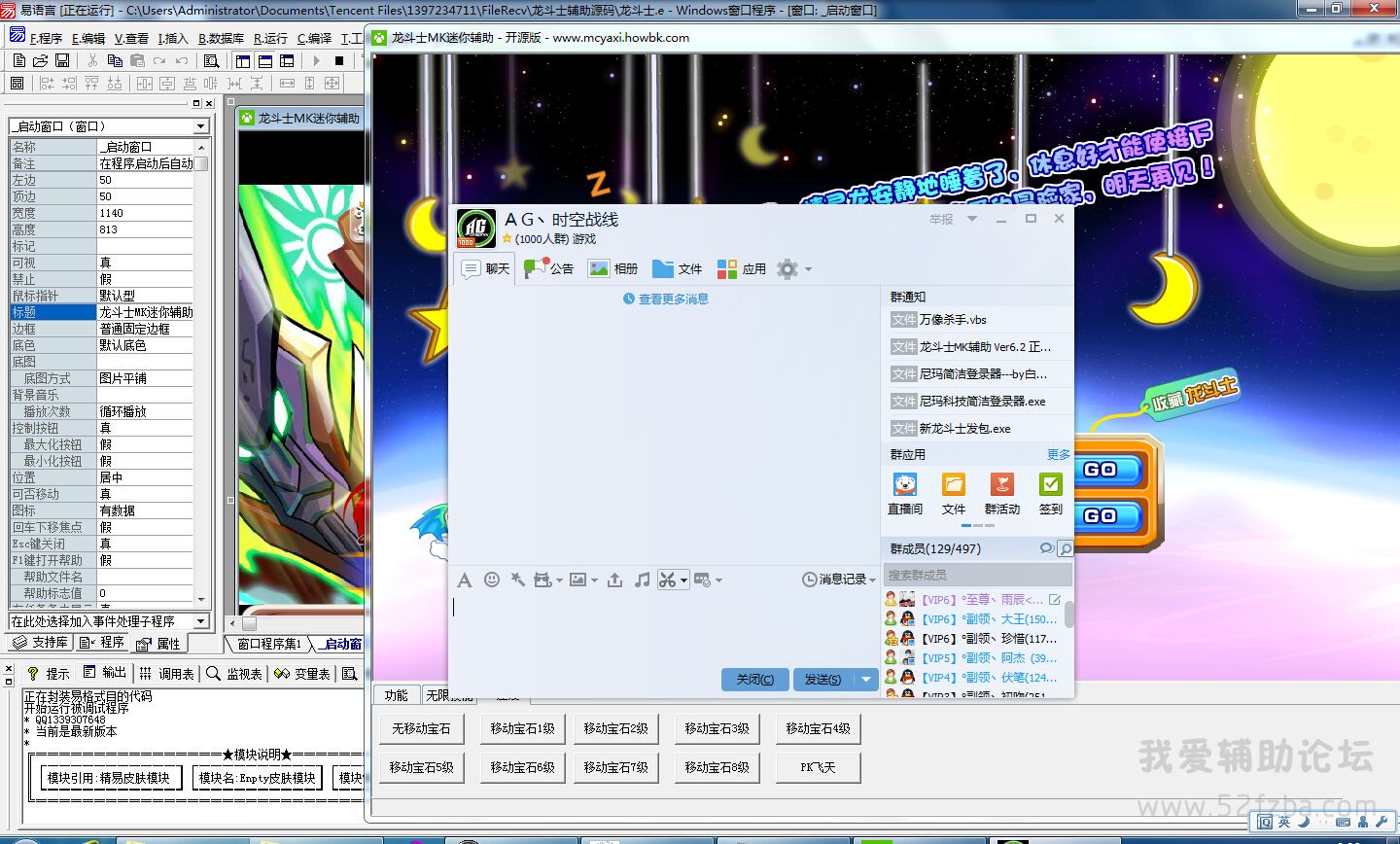Open the 新龙斗士发包.exe file notice
Screen dimensions: 1400x844
click(x=979, y=429)
